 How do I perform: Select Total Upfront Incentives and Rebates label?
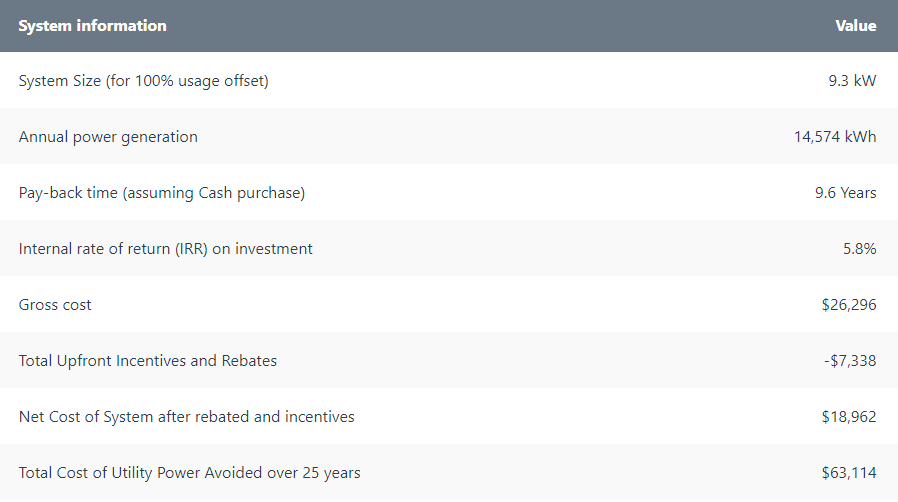tap(148, 361)
